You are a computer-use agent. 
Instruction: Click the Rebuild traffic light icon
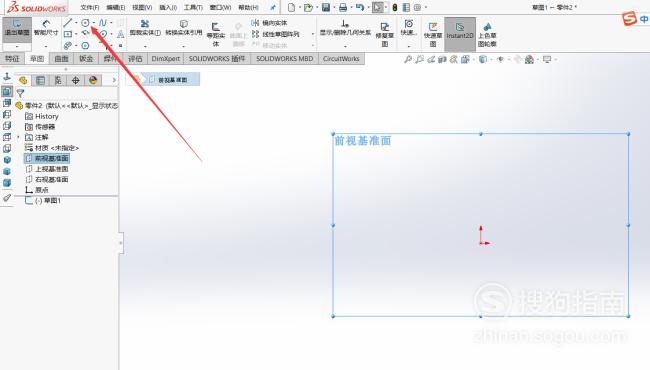[395, 7]
